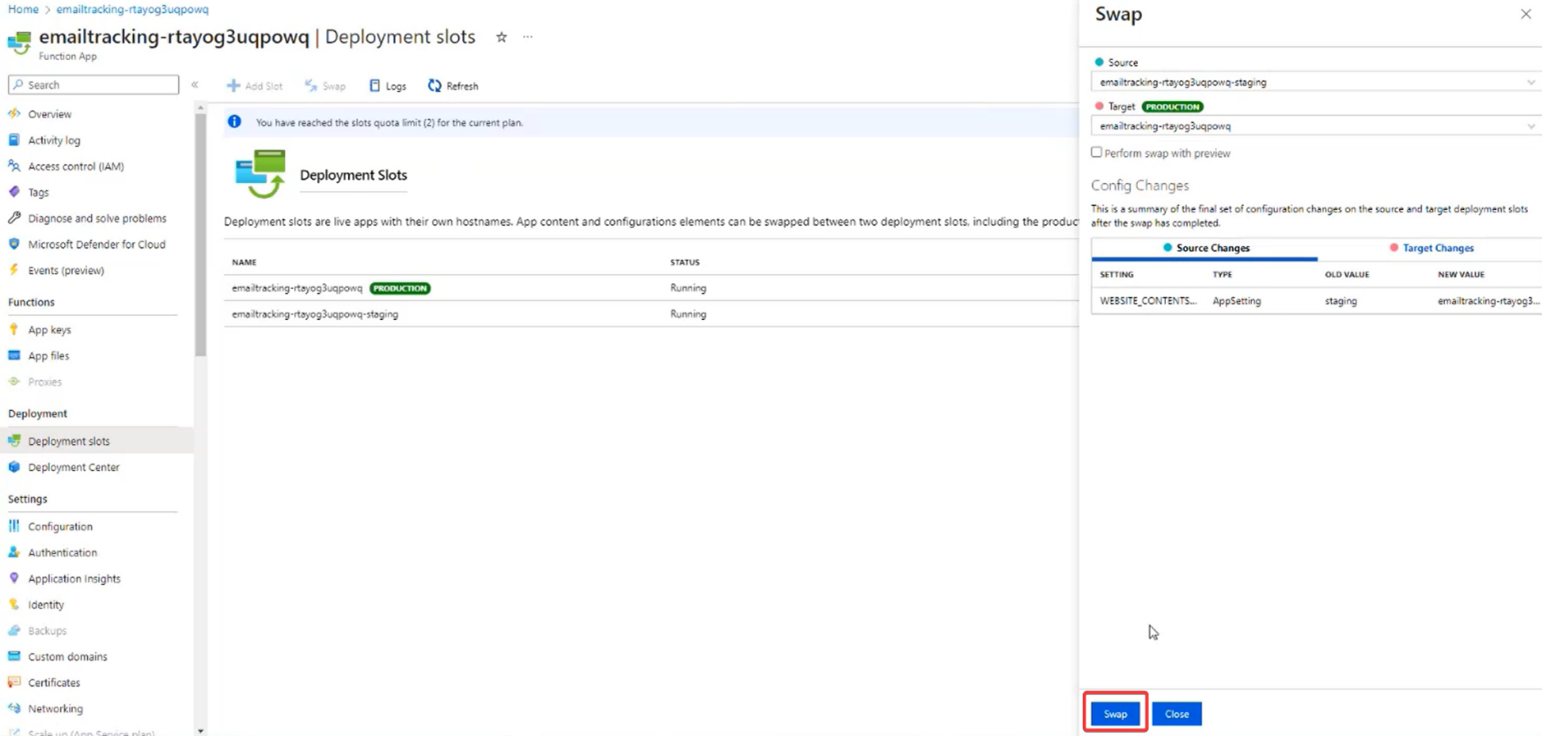Click the SETTING column header in Config Changes

pyautogui.click(x=1117, y=274)
